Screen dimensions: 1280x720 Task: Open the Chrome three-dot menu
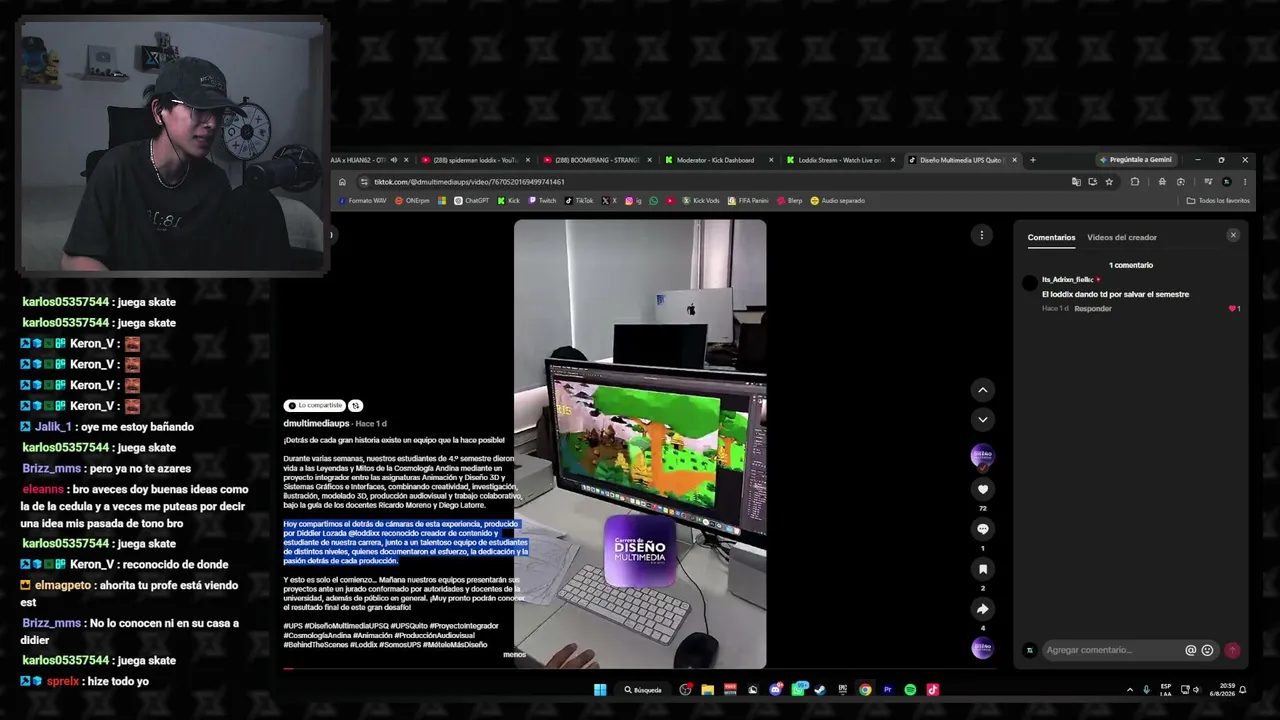pos(1245,182)
